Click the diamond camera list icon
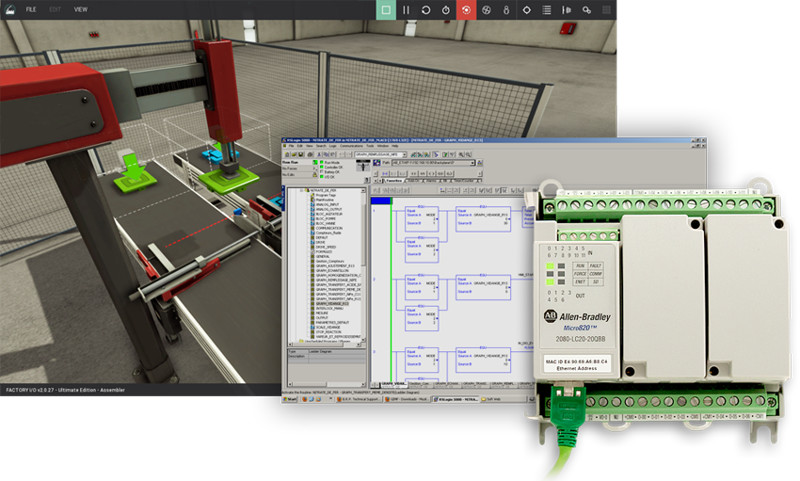Image resolution: width=800 pixels, height=481 pixels. tap(527, 10)
